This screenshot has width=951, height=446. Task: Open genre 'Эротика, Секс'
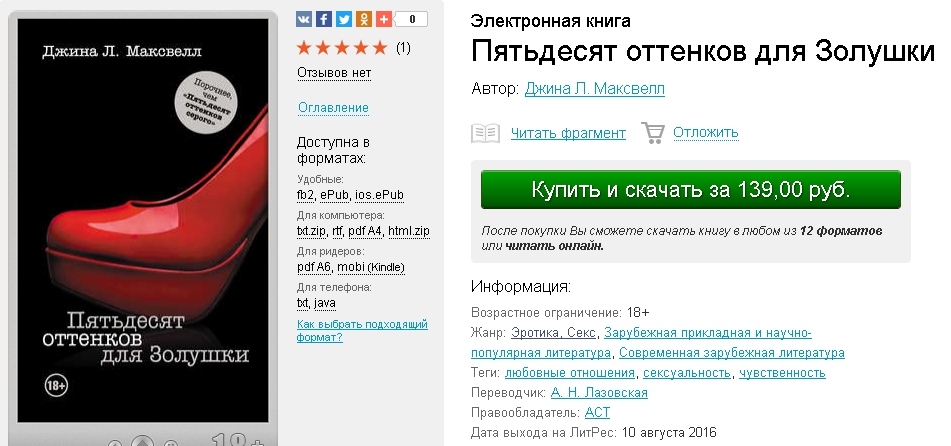coord(553,333)
